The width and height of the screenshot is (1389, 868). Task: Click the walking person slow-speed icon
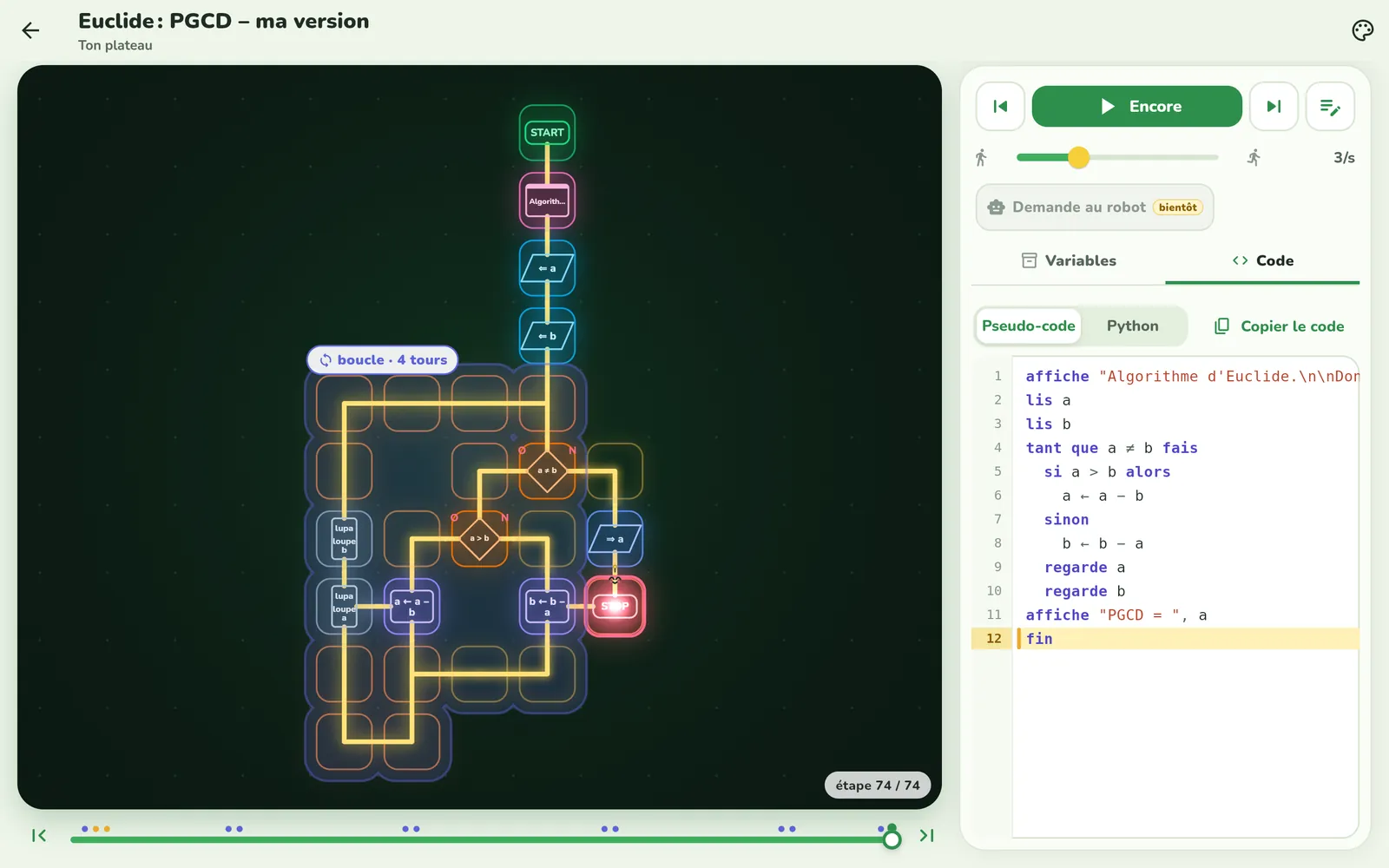pyautogui.click(x=981, y=158)
